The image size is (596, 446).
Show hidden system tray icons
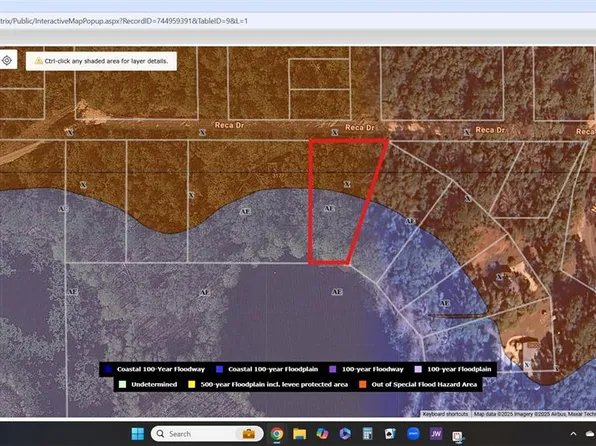pyautogui.click(x=573, y=433)
